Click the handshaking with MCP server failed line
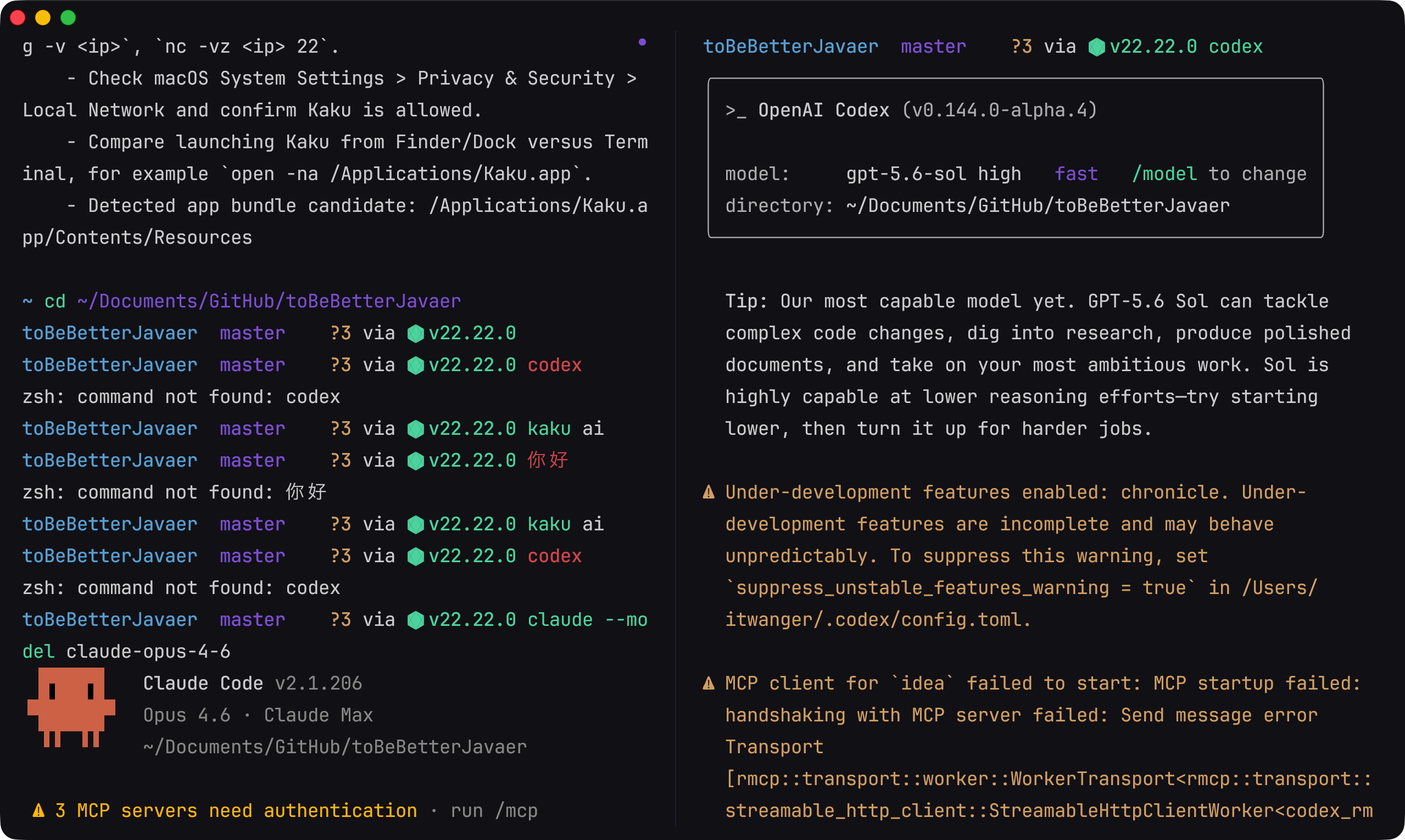This screenshot has height=840, width=1405. (x=1022, y=715)
